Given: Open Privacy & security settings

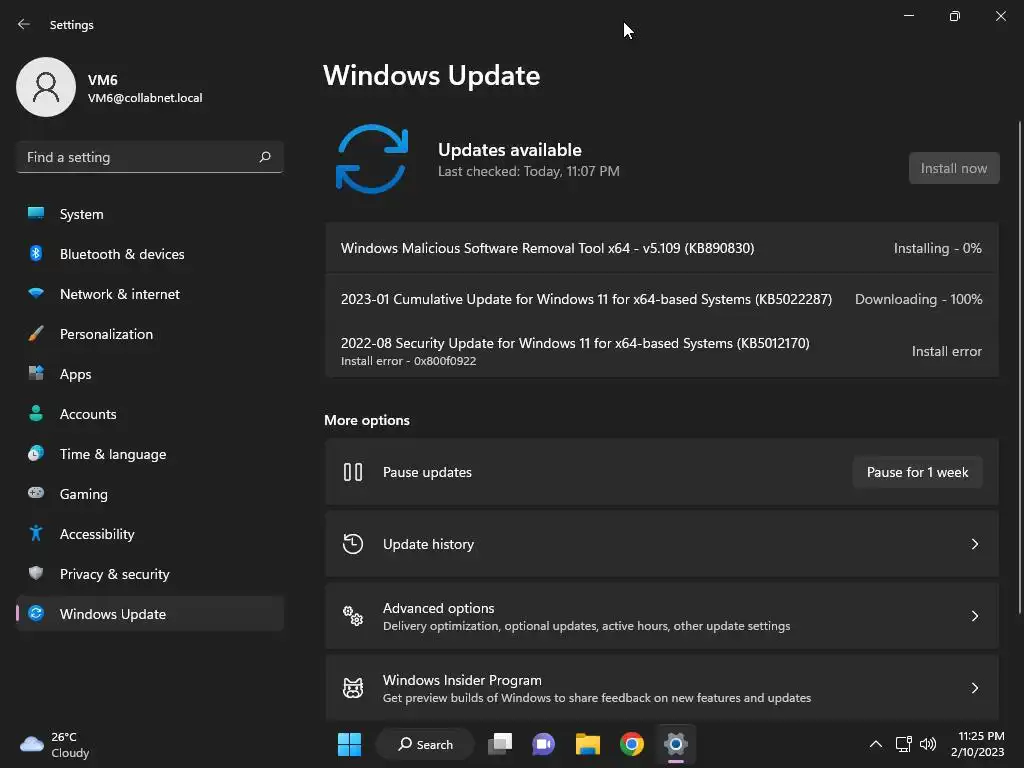Looking at the screenshot, I should 150,573.
